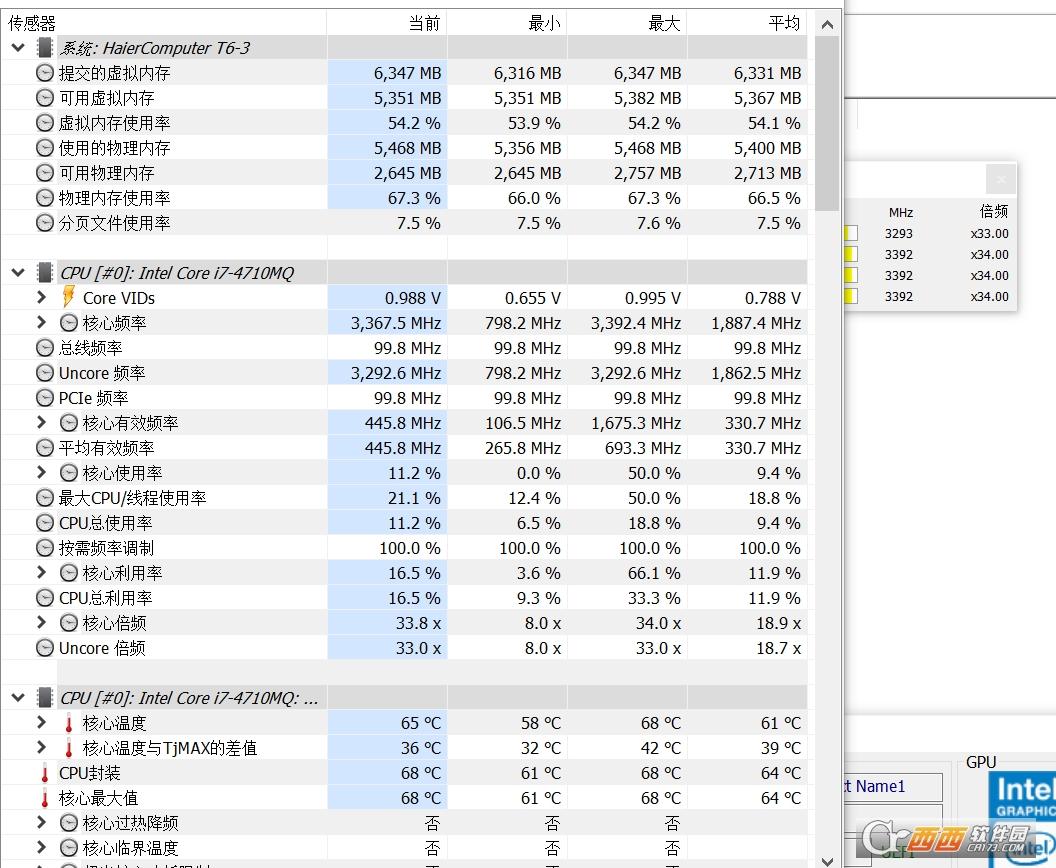This screenshot has height=868, width=1056.
Task: Select the 分页文件使用率 row label
Action: pos(114,223)
